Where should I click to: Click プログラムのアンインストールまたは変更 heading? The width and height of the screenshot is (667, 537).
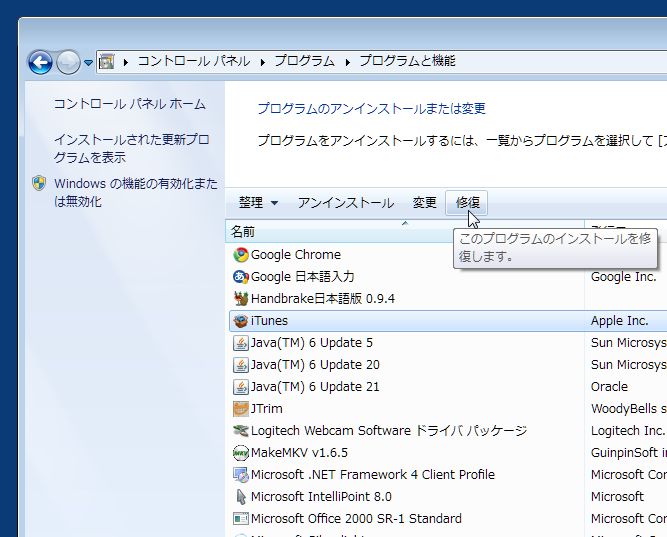[x=371, y=109]
